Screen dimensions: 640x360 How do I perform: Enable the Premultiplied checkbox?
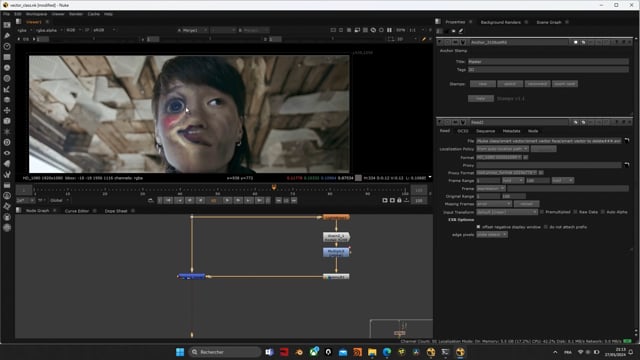(x=542, y=212)
